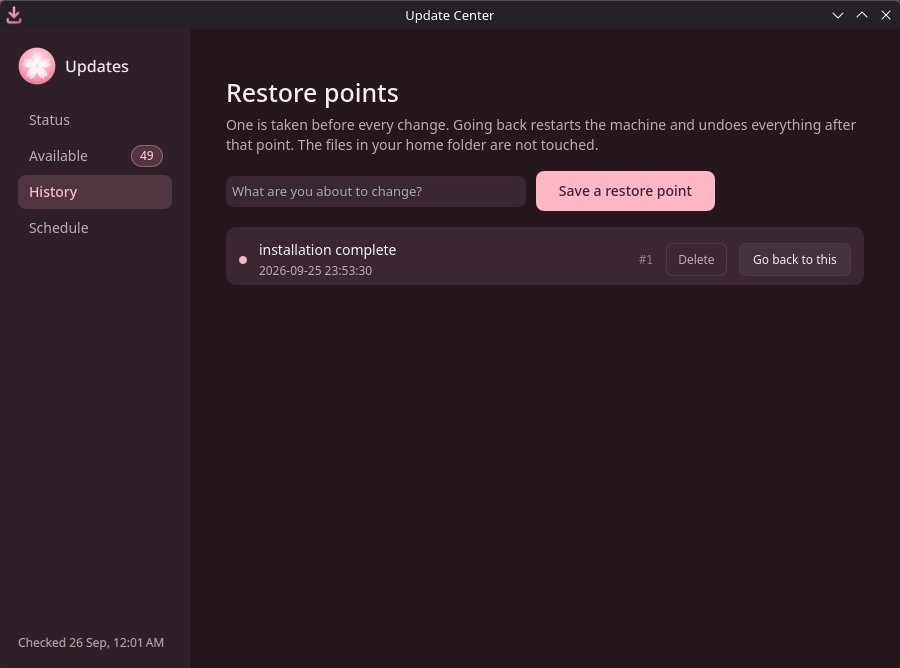Screen dimensions: 900x668
Task: Close the Update Center window
Action: coord(886,15)
